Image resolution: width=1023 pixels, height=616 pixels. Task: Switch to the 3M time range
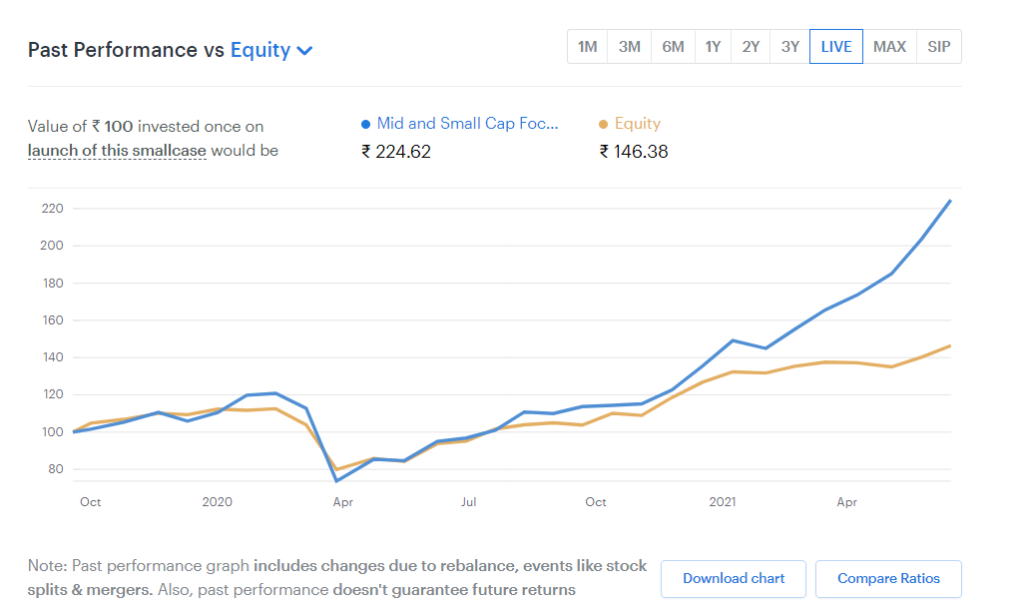tap(629, 47)
